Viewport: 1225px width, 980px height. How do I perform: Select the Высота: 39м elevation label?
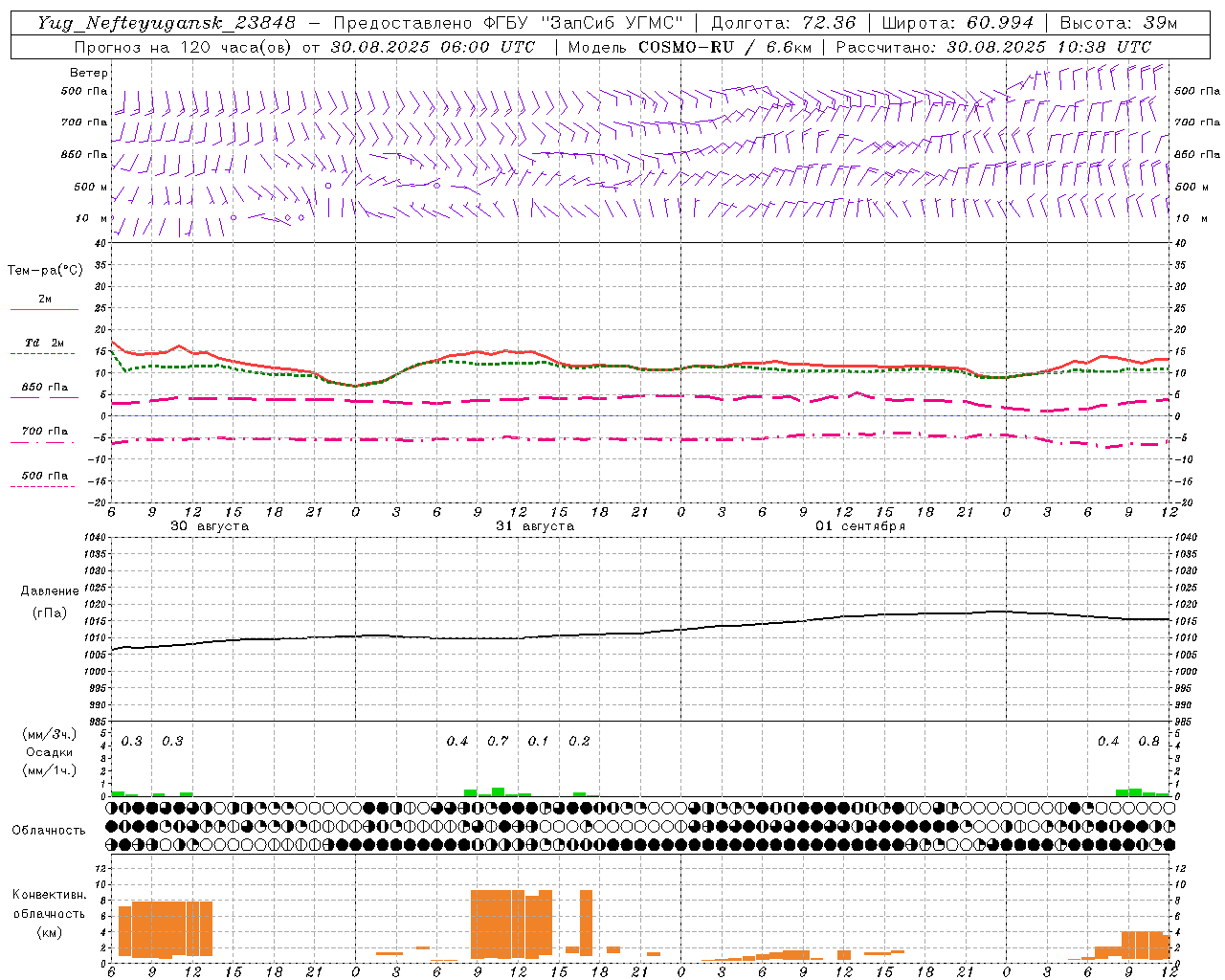1119,23
